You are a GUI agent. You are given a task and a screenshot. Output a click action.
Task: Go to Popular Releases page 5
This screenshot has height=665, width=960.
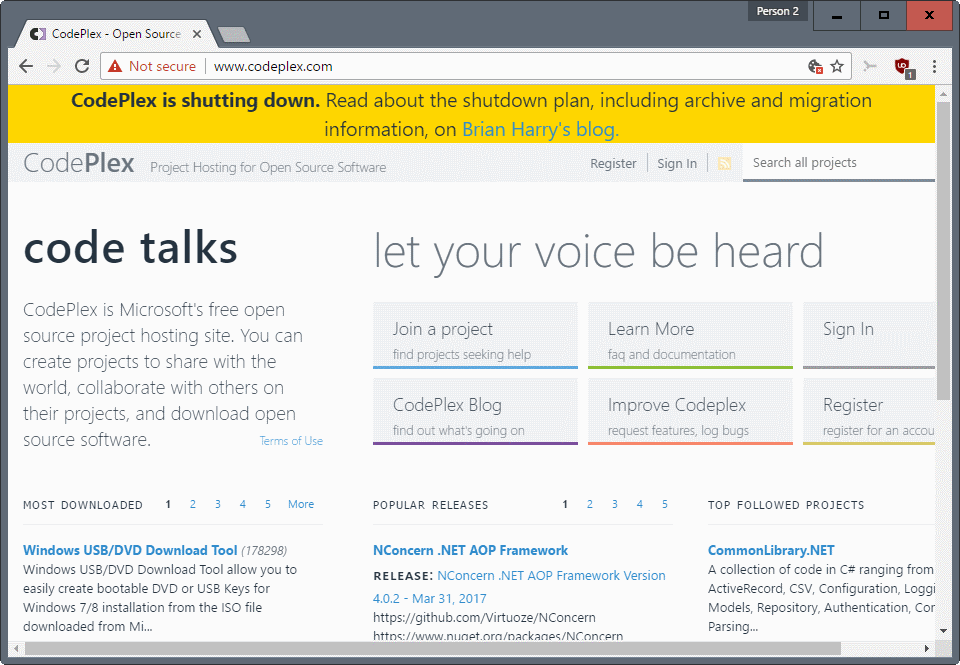(x=664, y=504)
